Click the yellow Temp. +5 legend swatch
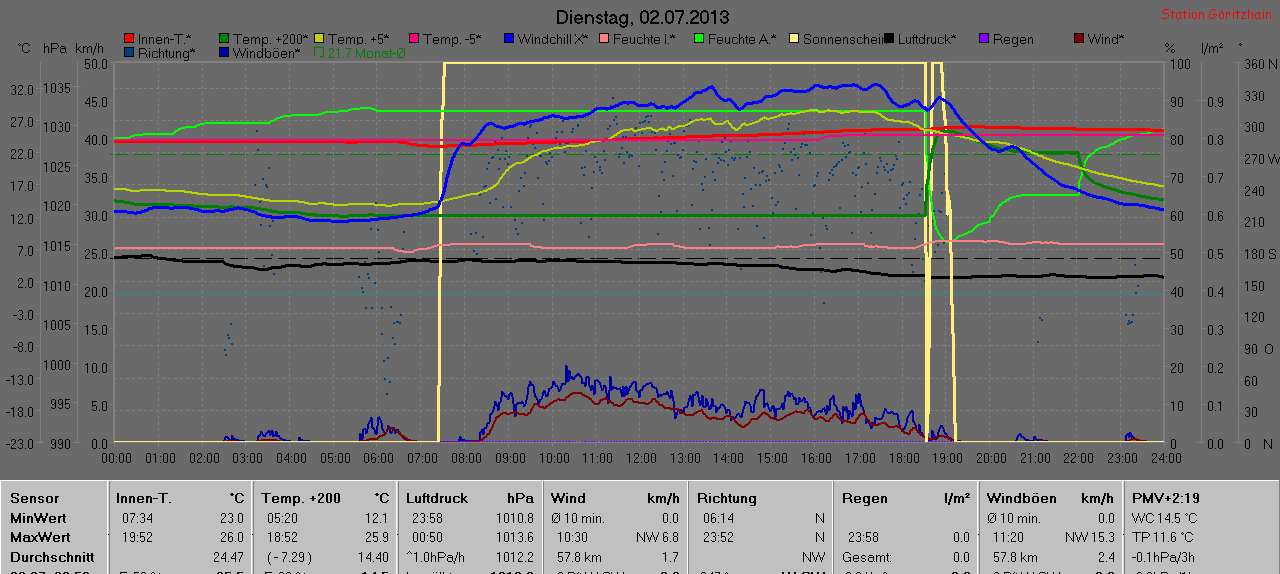Viewport: 1280px width, 574px height. 319,39
